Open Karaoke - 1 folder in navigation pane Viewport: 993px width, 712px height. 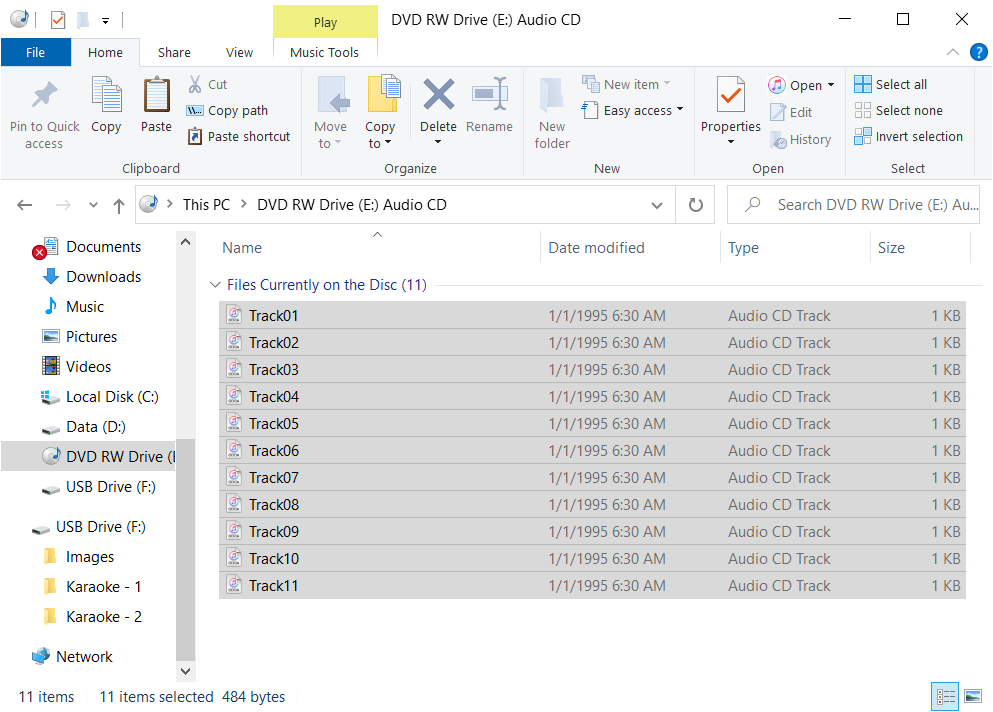click(92, 587)
